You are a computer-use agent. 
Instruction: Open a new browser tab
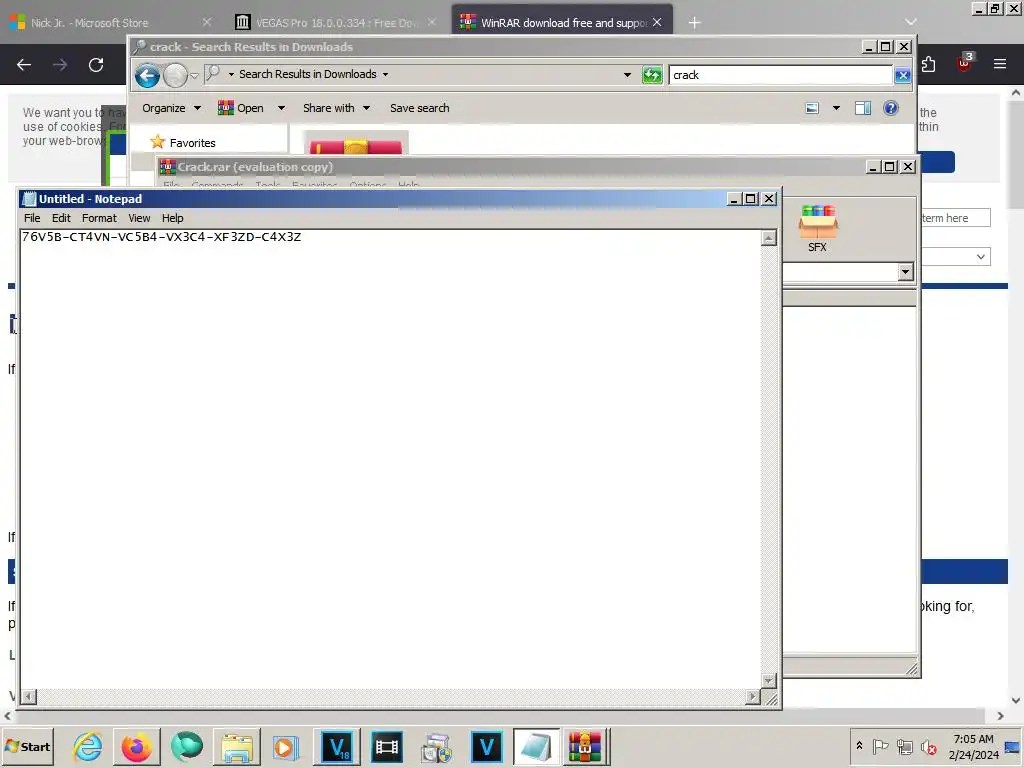(x=694, y=23)
